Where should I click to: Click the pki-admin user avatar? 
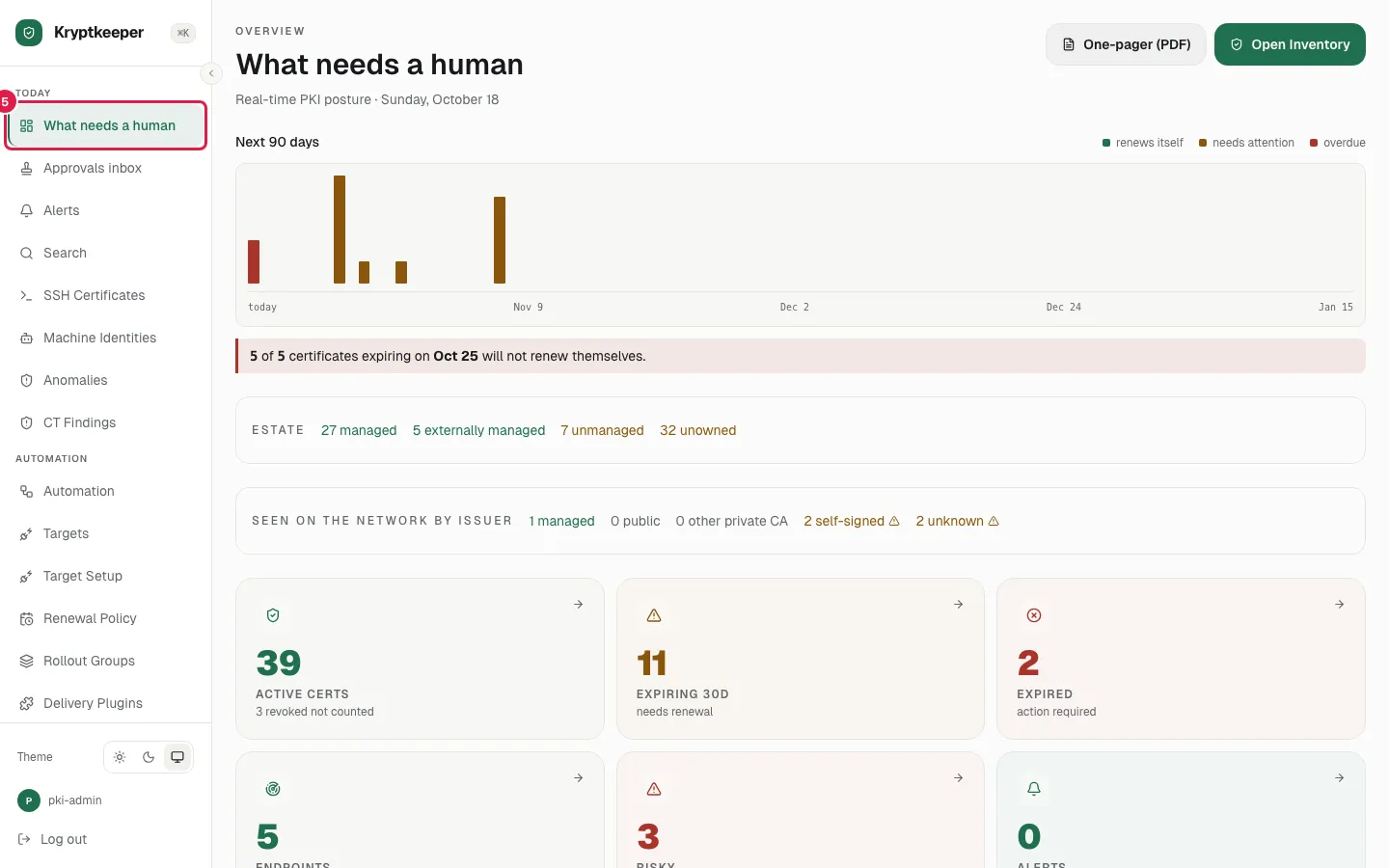(29, 800)
